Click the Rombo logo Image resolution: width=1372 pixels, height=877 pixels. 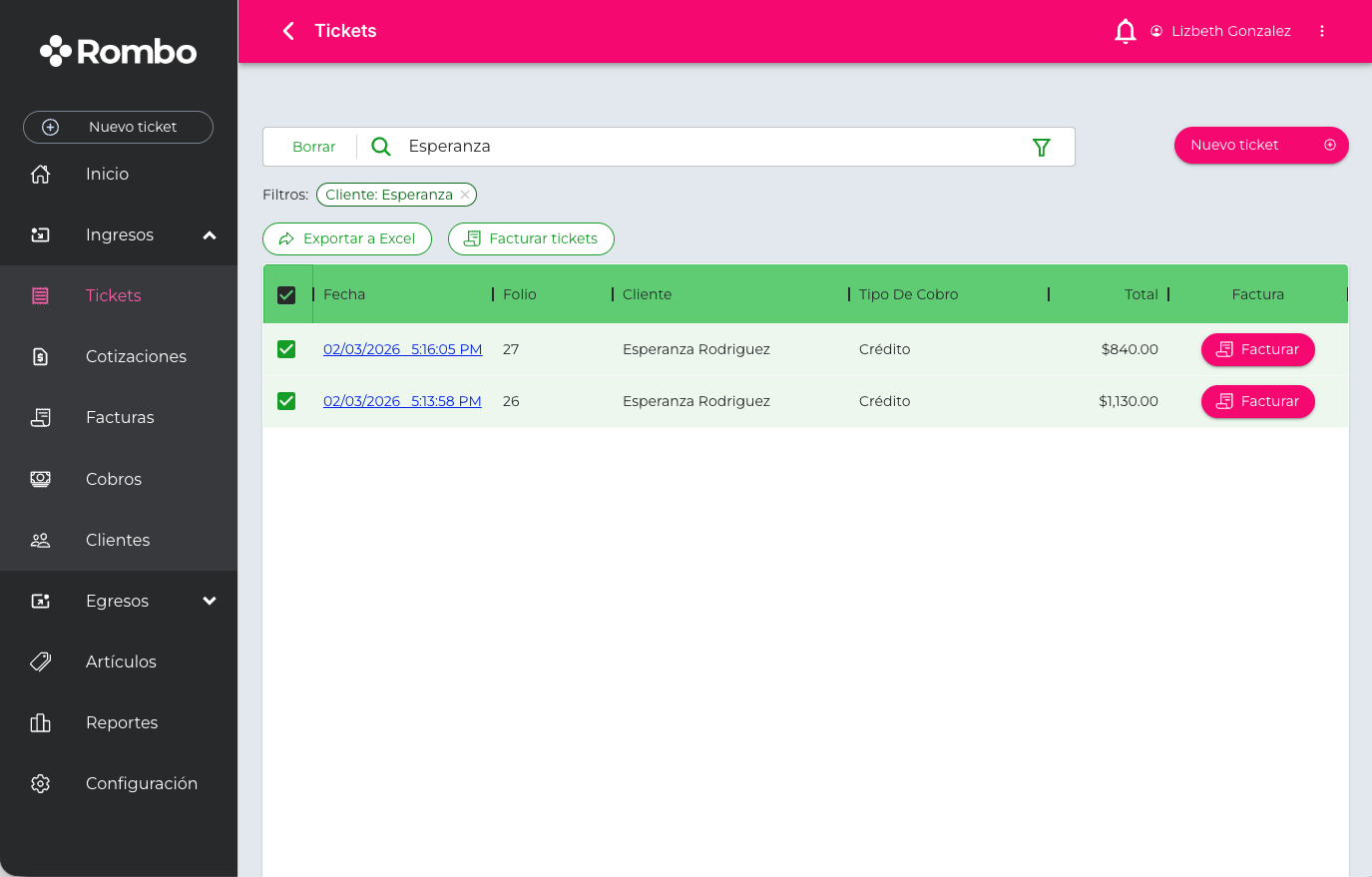(119, 51)
